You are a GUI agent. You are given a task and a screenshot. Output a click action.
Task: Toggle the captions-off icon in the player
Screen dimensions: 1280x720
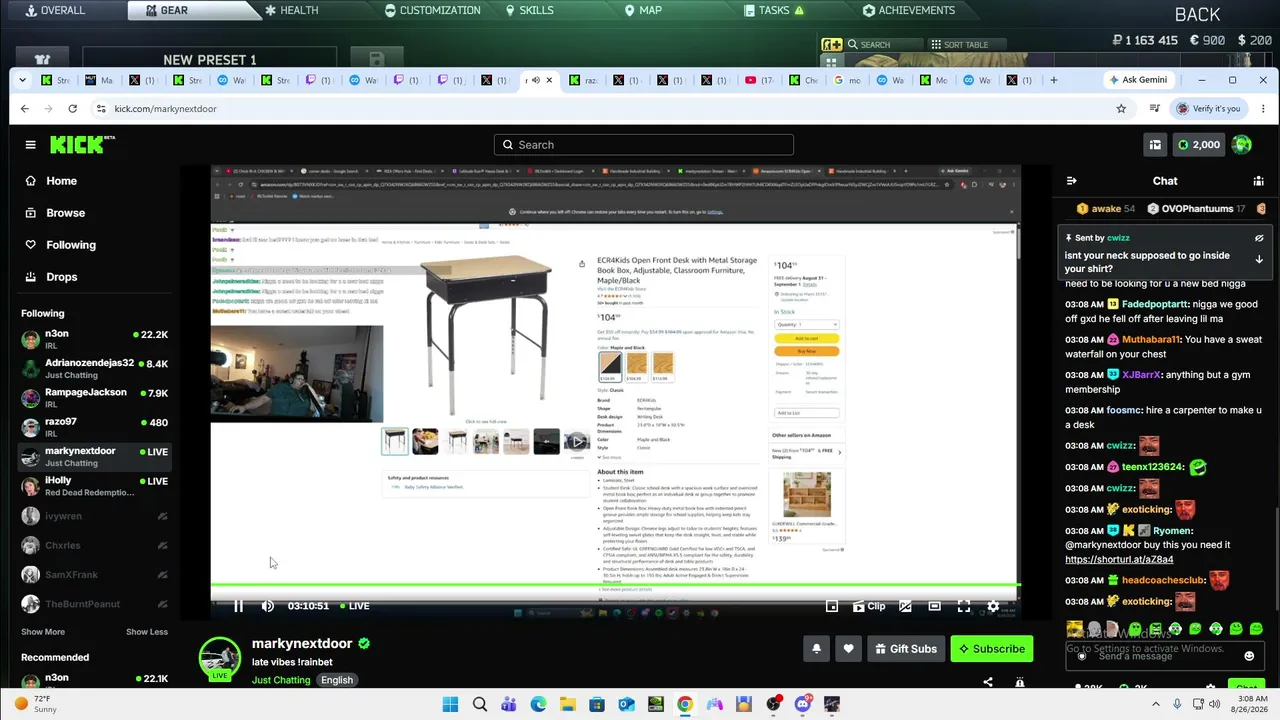tap(905, 606)
